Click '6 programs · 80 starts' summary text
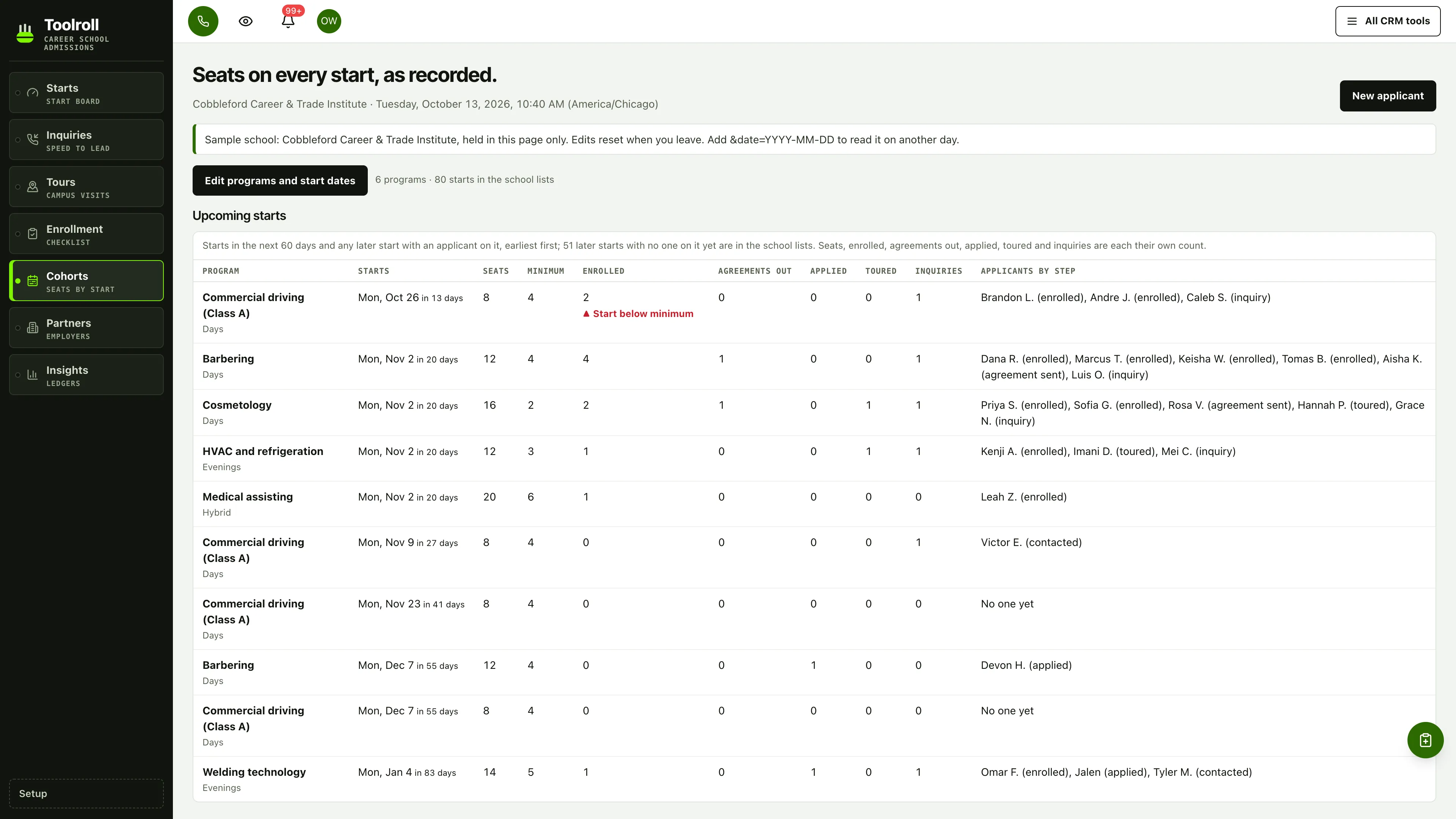 [x=464, y=180]
